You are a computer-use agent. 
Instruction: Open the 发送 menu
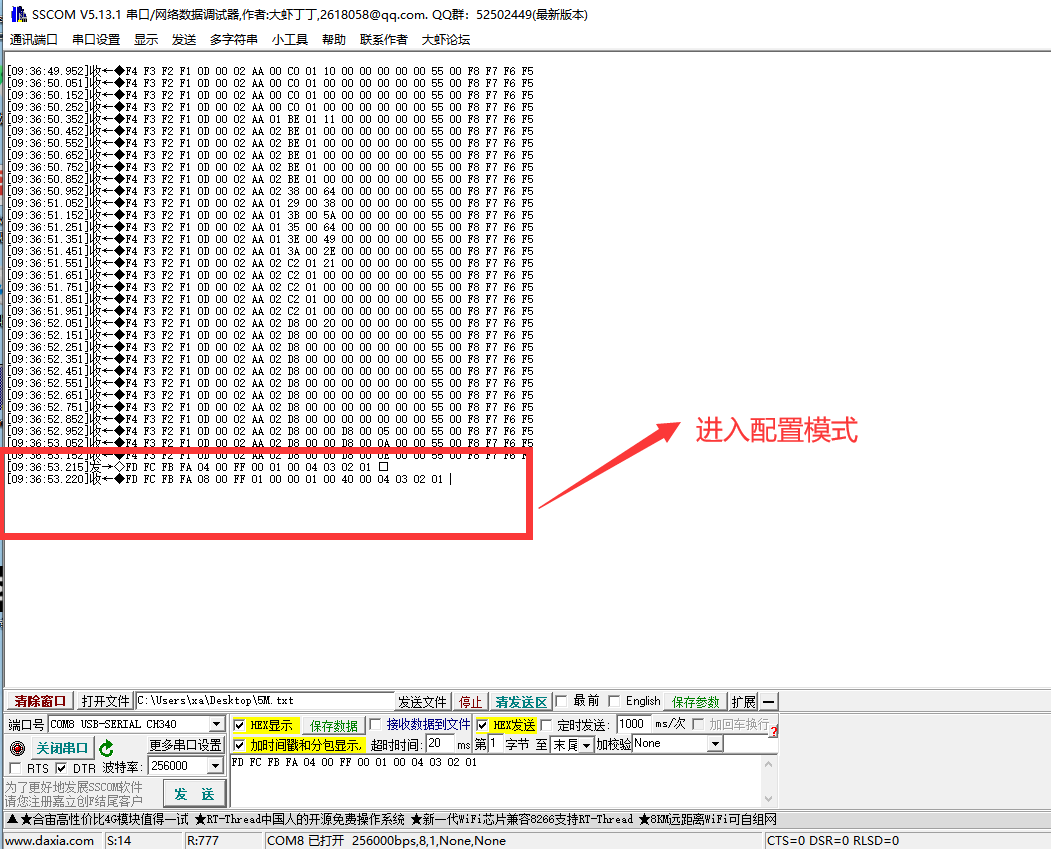(184, 40)
